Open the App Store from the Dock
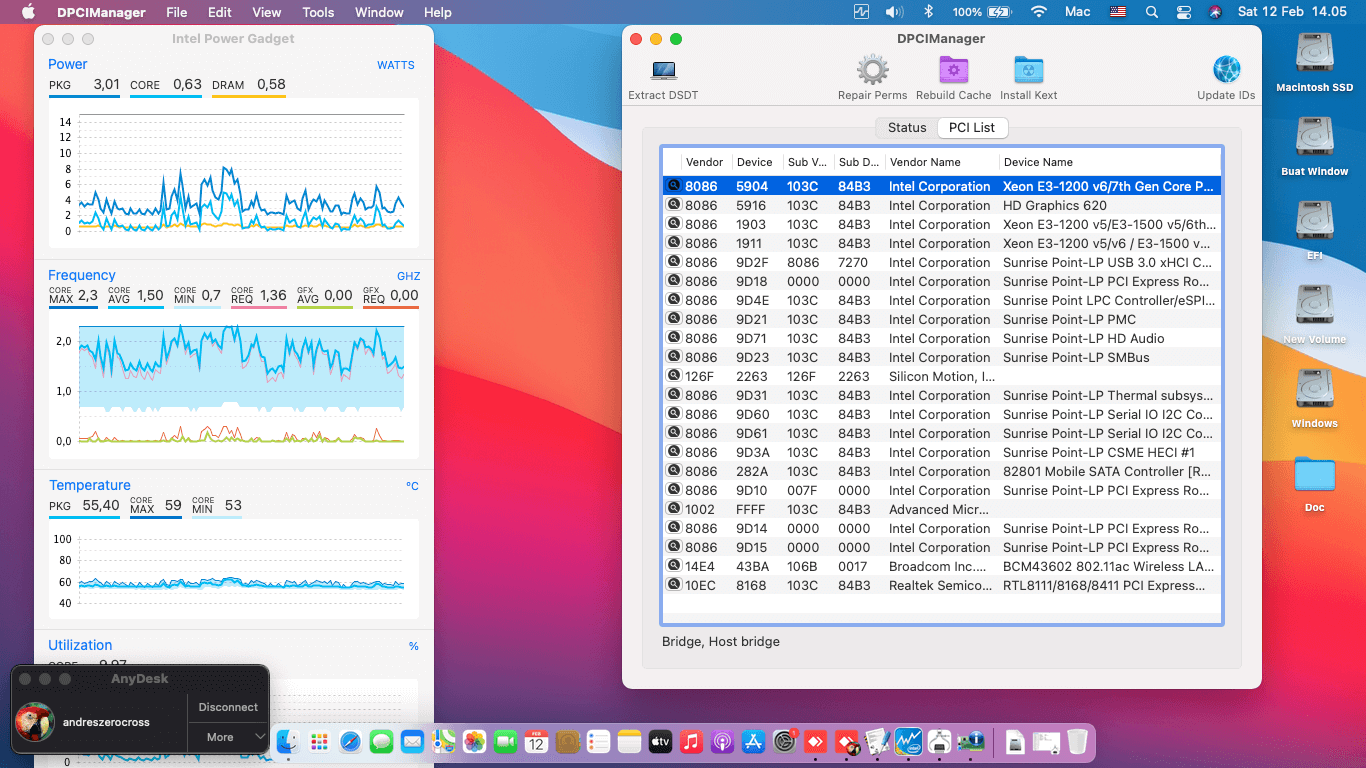Image resolution: width=1366 pixels, height=768 pixels. coord(753,742)
